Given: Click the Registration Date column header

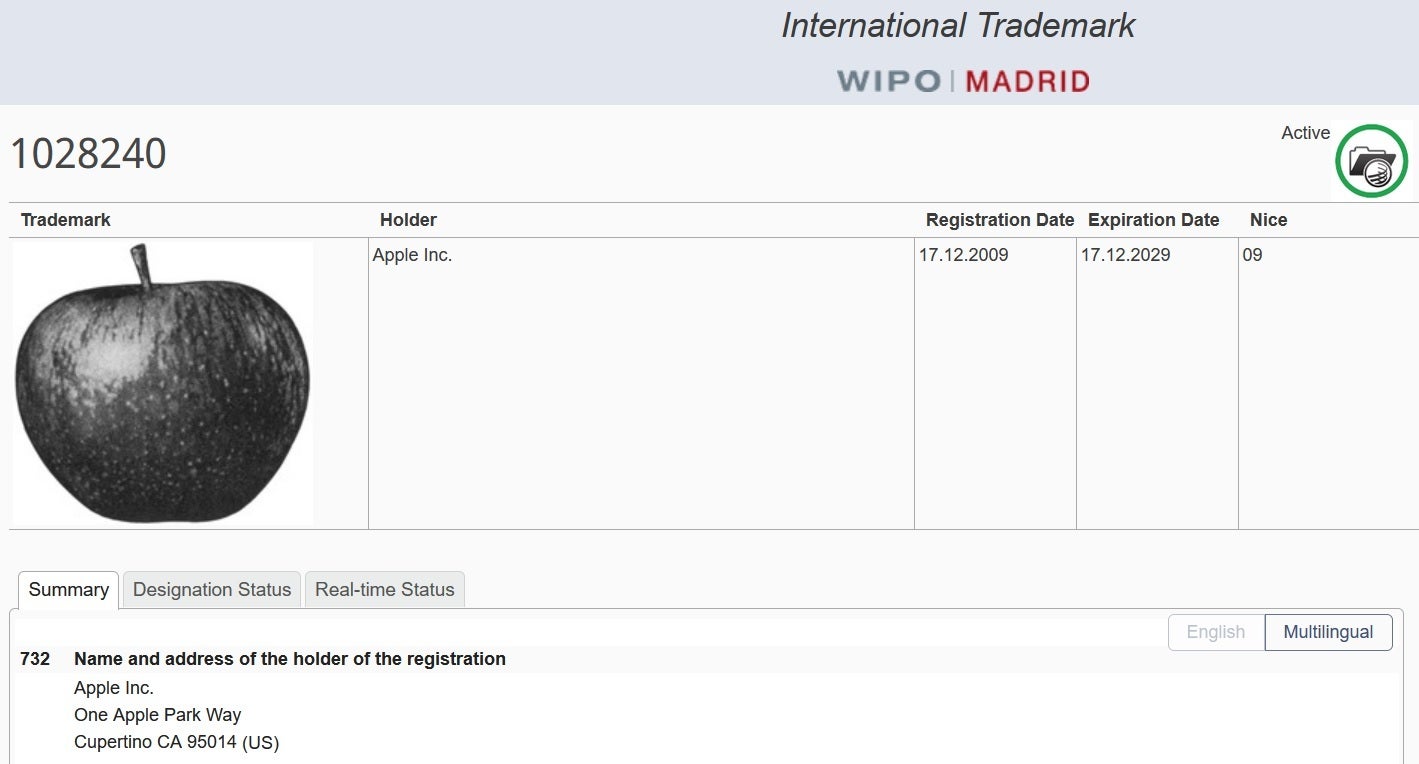Looking at the screenshot, I should [1000, 220].
